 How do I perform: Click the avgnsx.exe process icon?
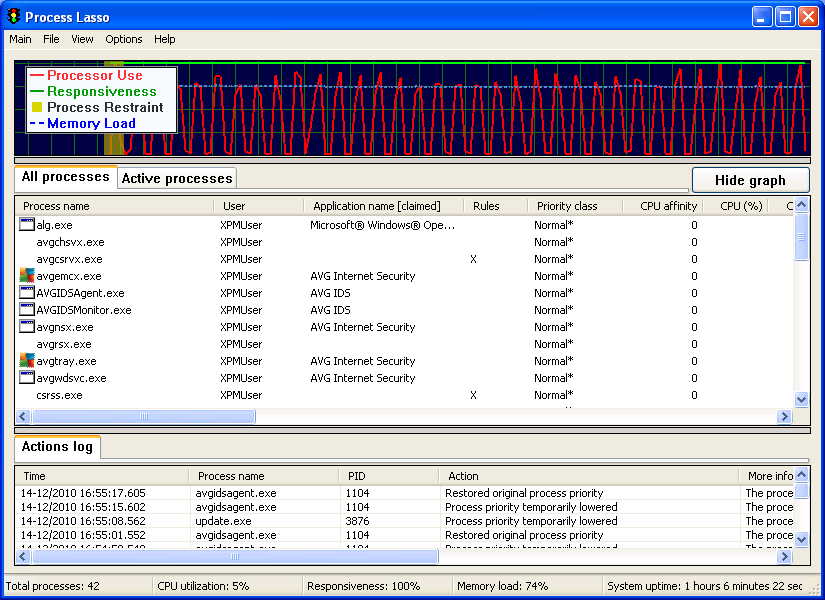pyautogui.click(x=27, y=327)
